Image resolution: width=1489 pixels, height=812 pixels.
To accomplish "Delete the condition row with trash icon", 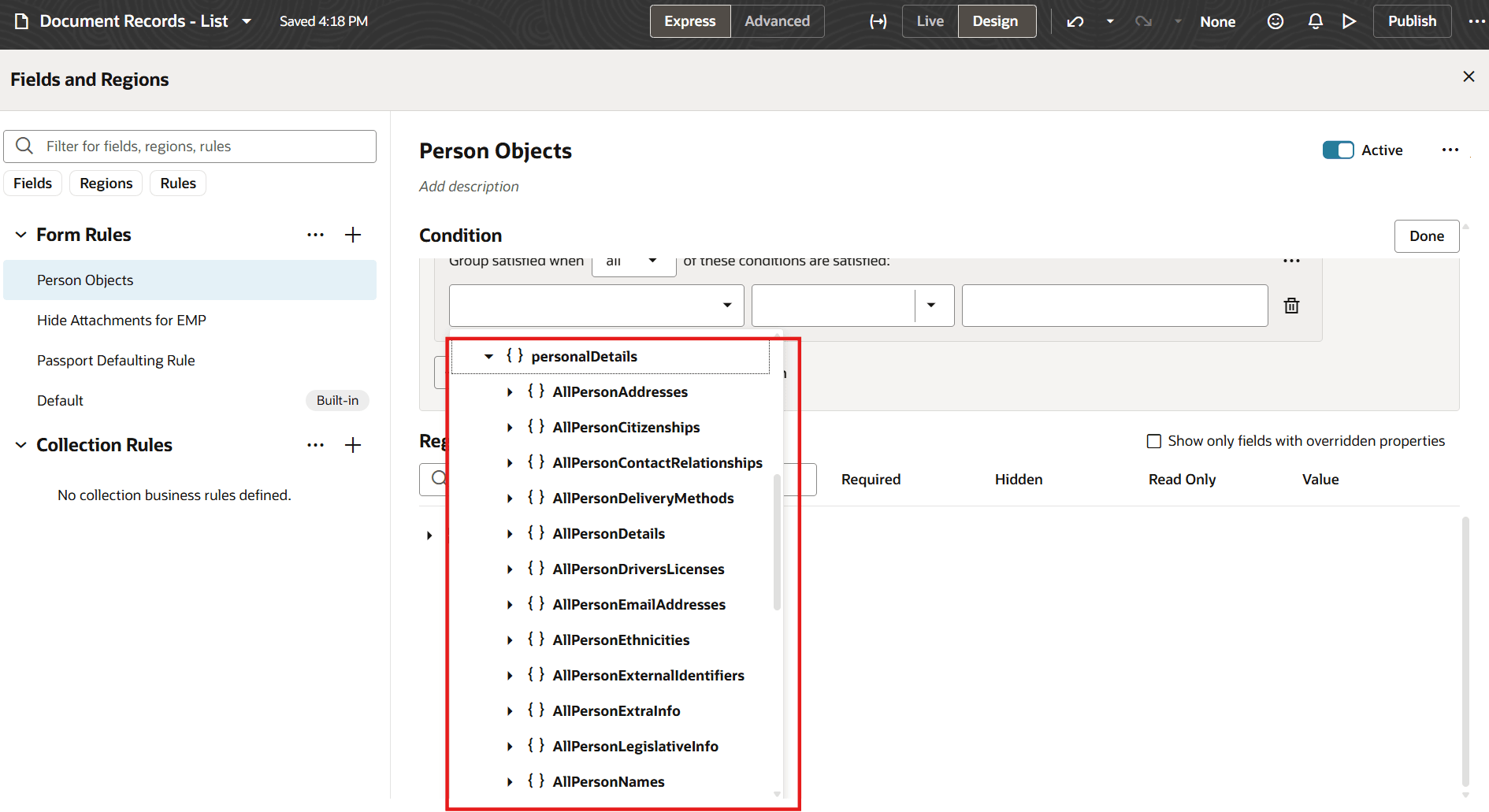I will tap(1291, 306).
